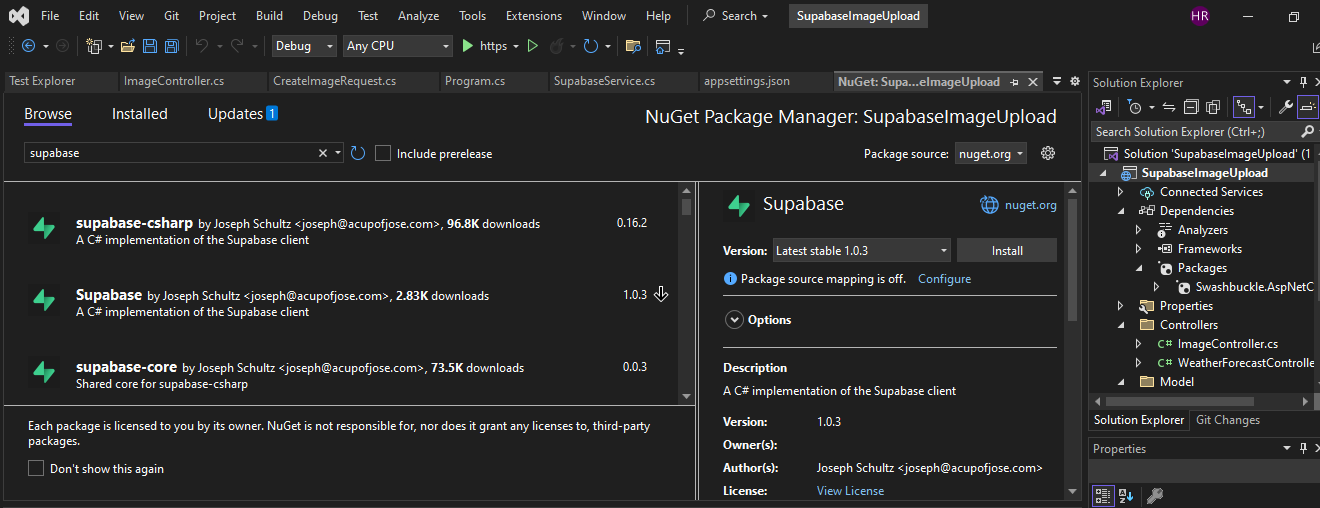Click Collapse All icon in Solution Explorer
Screen dimensions: 1320x508
click(x=1191, y=107)
